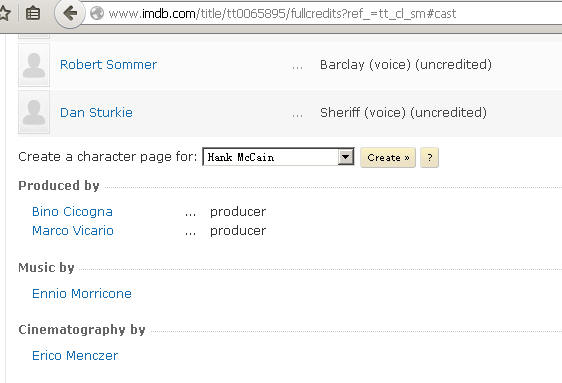Screen dimensions: 562x383
Task: Open Dan Sturkie's profile link
Action: (96, 112)
